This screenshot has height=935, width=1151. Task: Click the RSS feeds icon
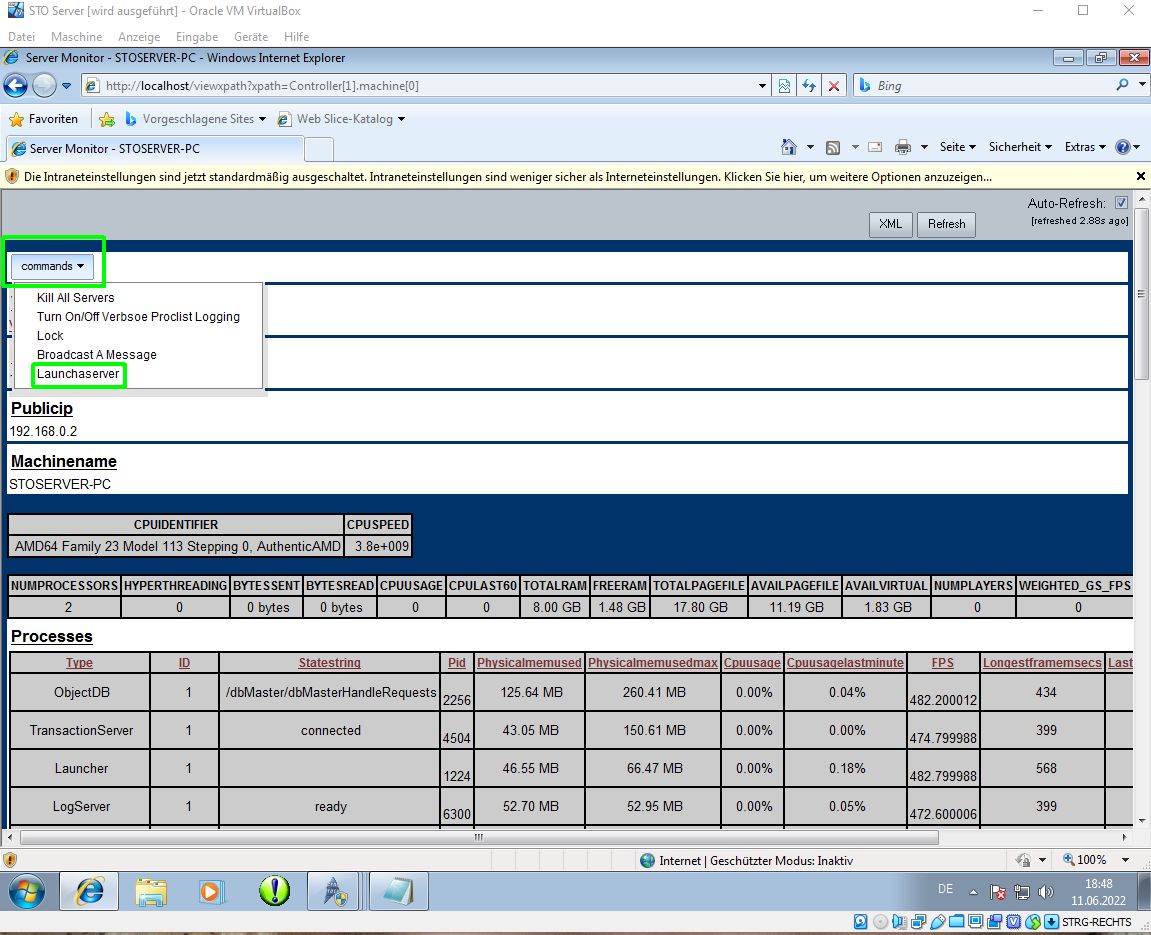pyautogui.click(x=832, y=148)
